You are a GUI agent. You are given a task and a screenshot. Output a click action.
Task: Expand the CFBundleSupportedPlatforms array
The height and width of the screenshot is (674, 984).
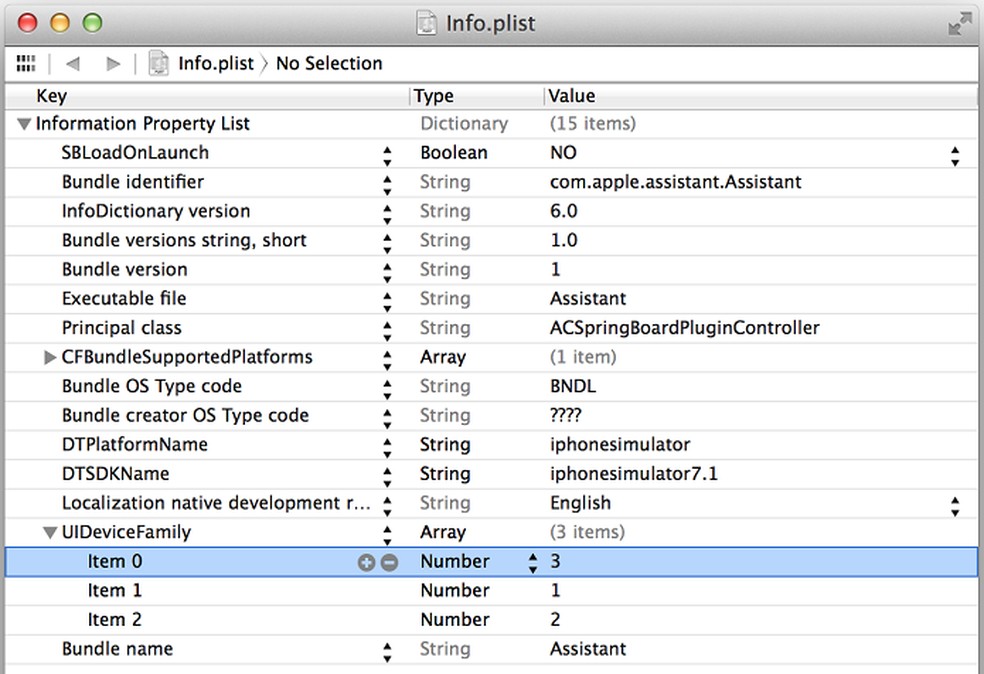click(50, 357)
